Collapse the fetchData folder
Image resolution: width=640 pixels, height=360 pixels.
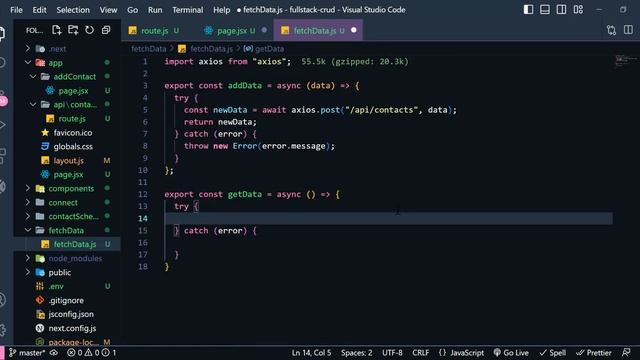click(x=28, y=230)
